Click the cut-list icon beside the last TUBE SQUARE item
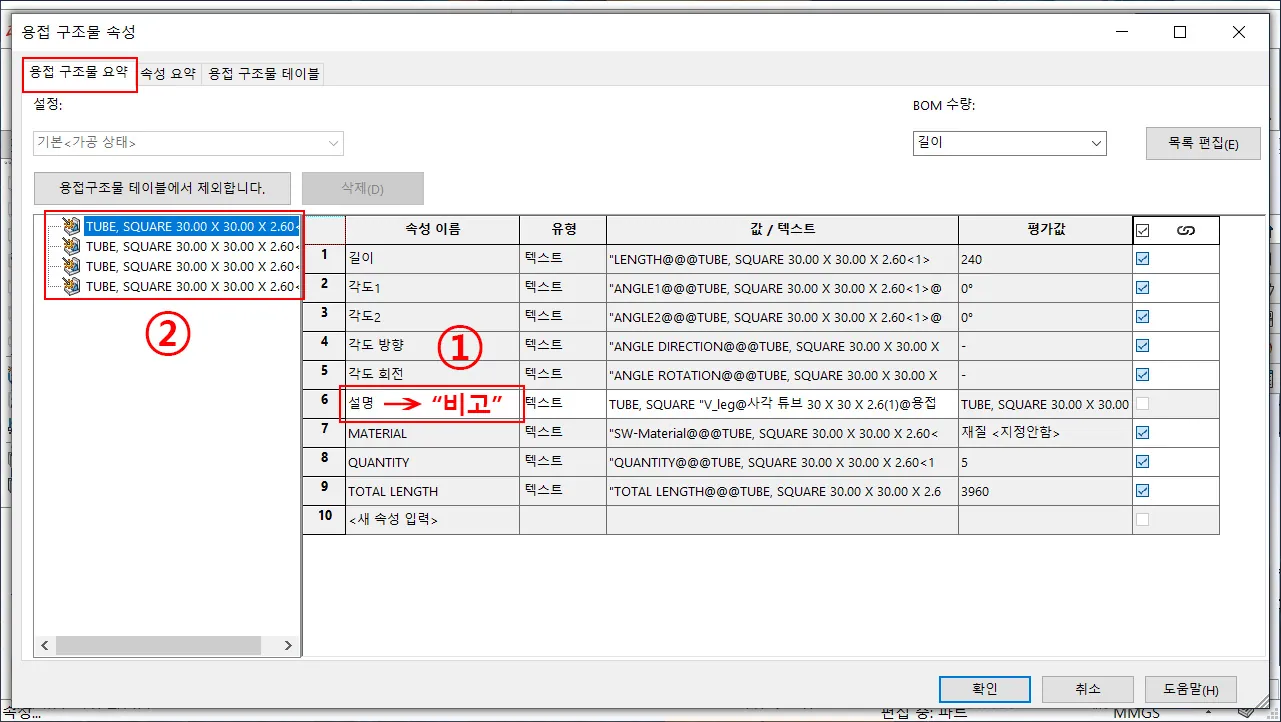1281x722 pixels. pyautogui.click(x=68, y=285)
